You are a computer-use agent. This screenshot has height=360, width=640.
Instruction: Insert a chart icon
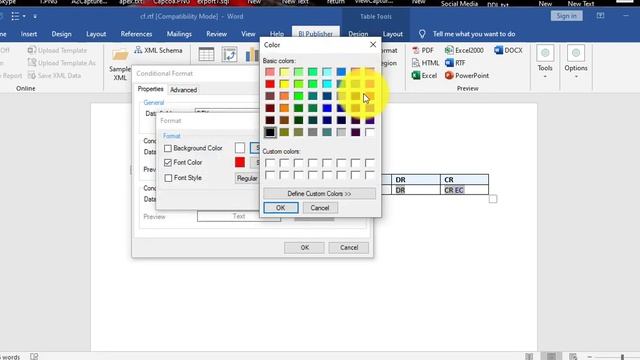[x=251, y=54]
